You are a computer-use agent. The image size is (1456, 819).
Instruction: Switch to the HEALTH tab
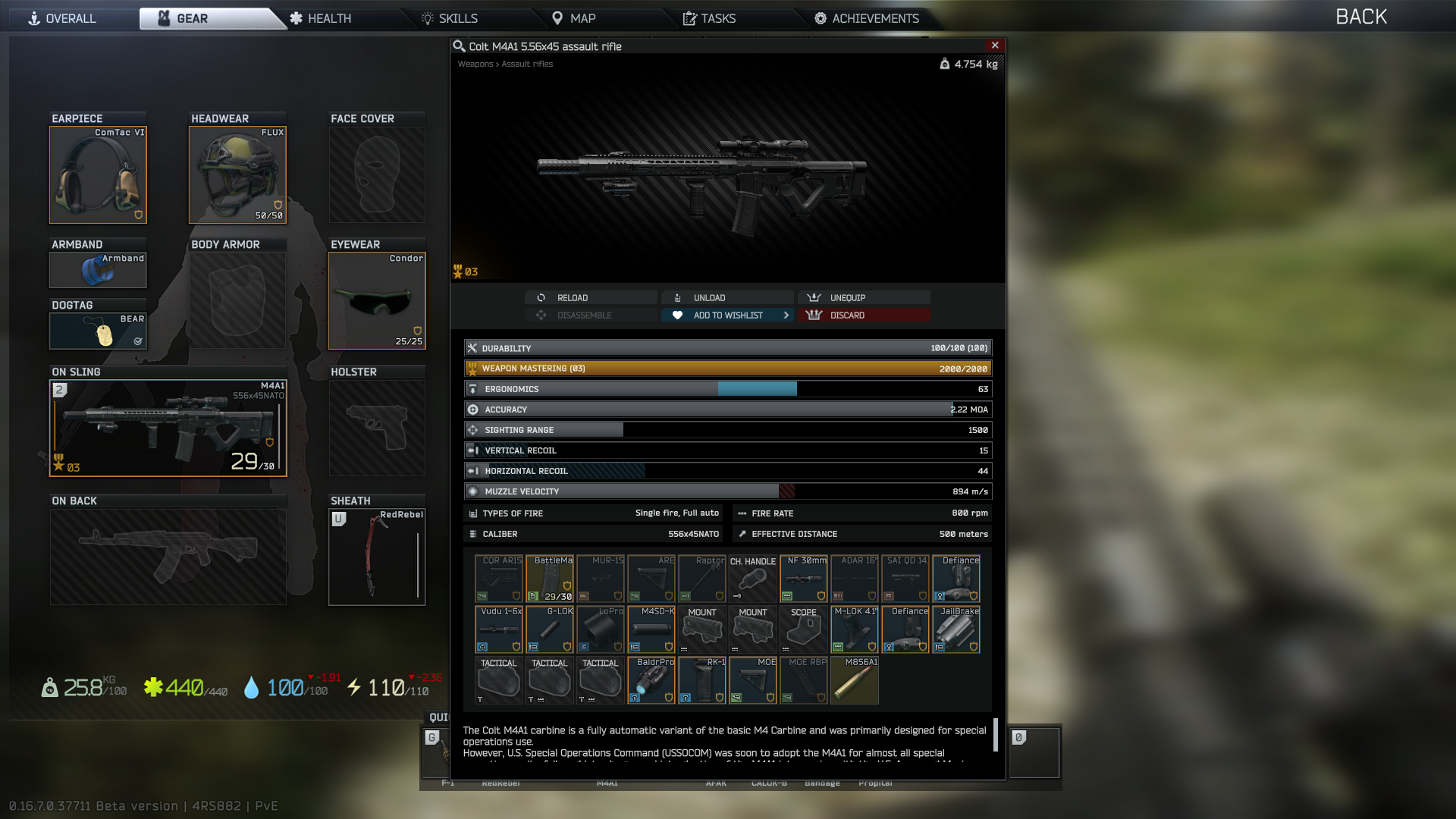(321, 18)
